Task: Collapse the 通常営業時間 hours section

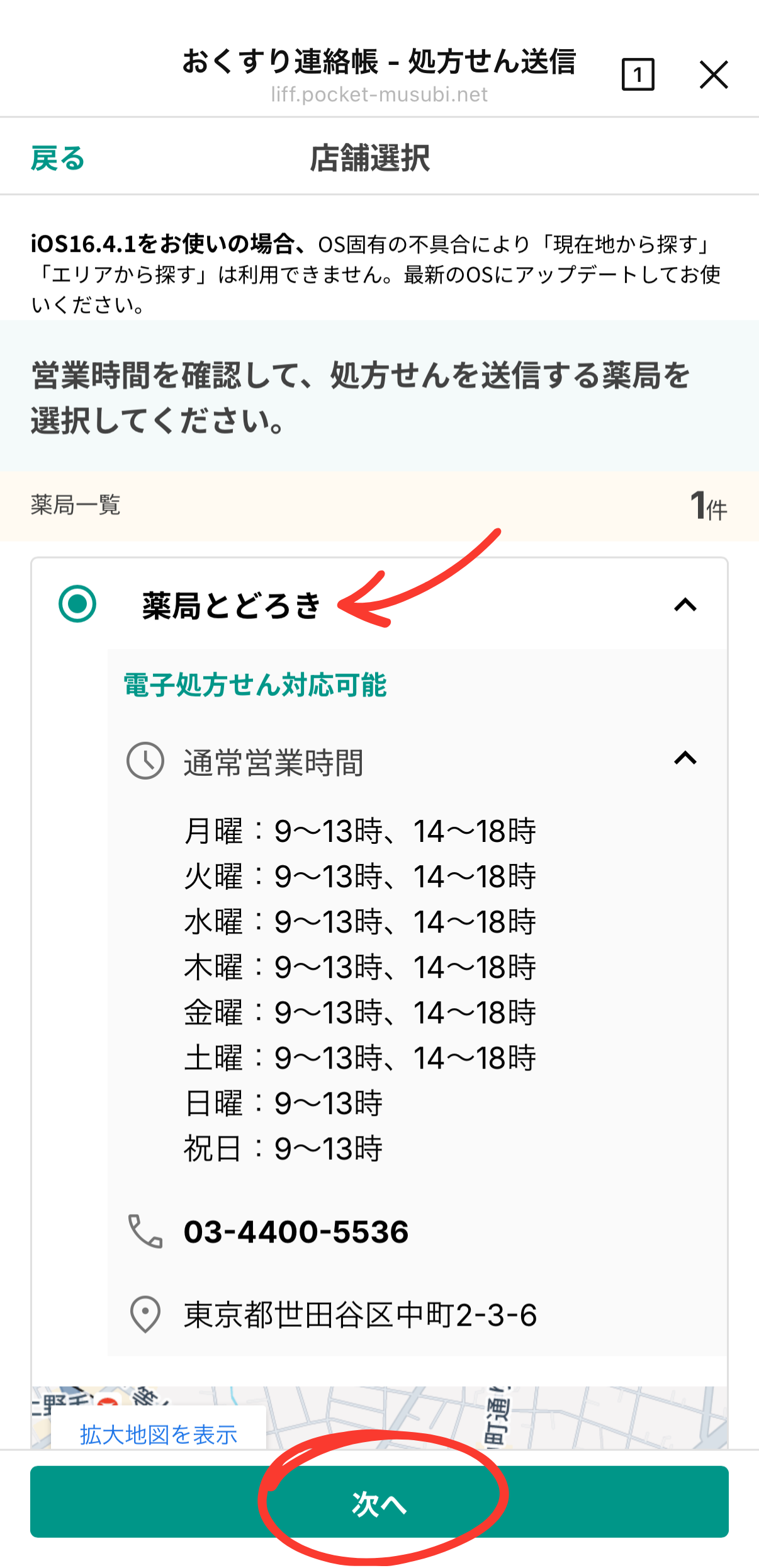Action: click(x=685, y=758)
